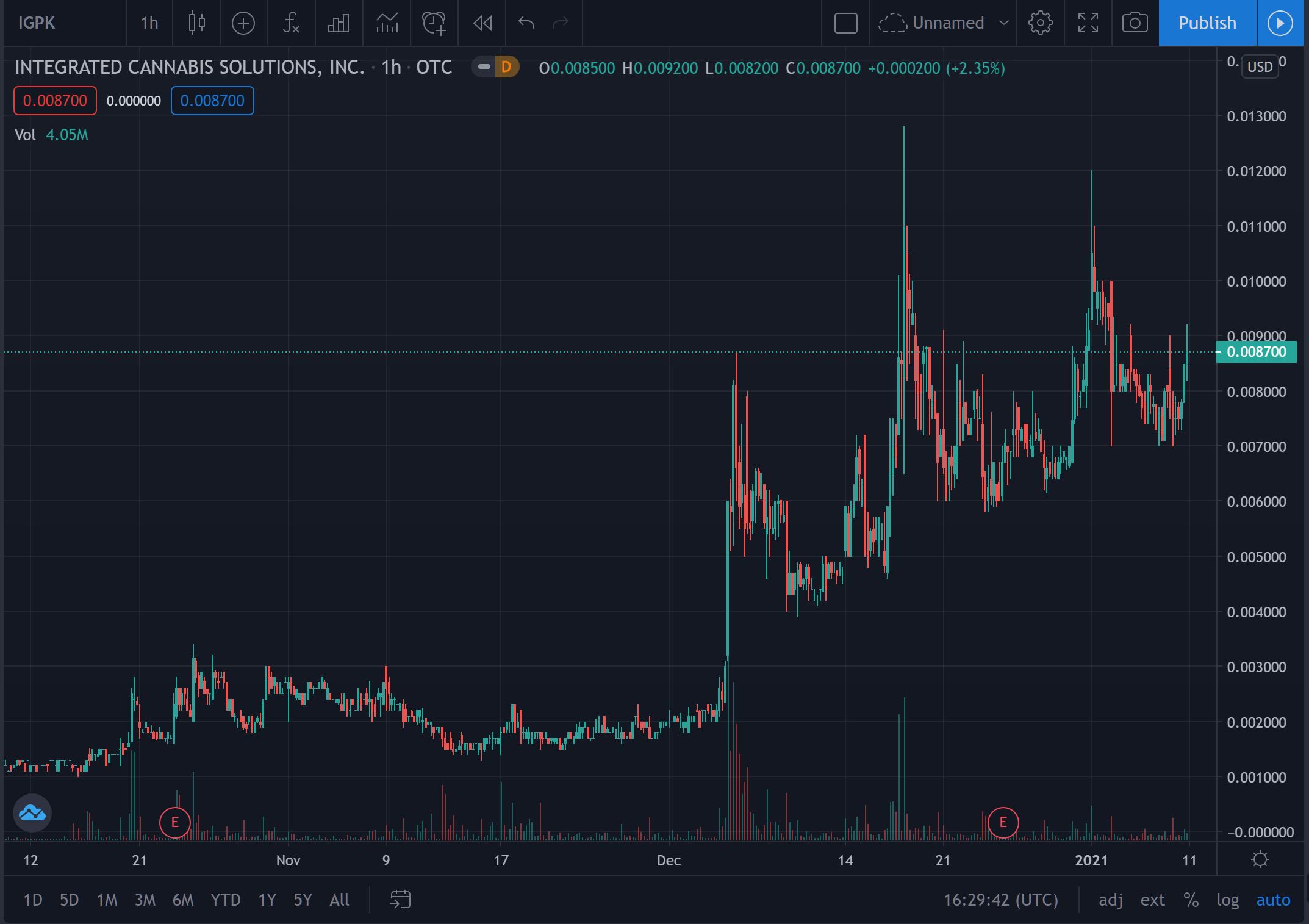Click the Publish button
1309x924 pixels.
[x=1207, y=23]
